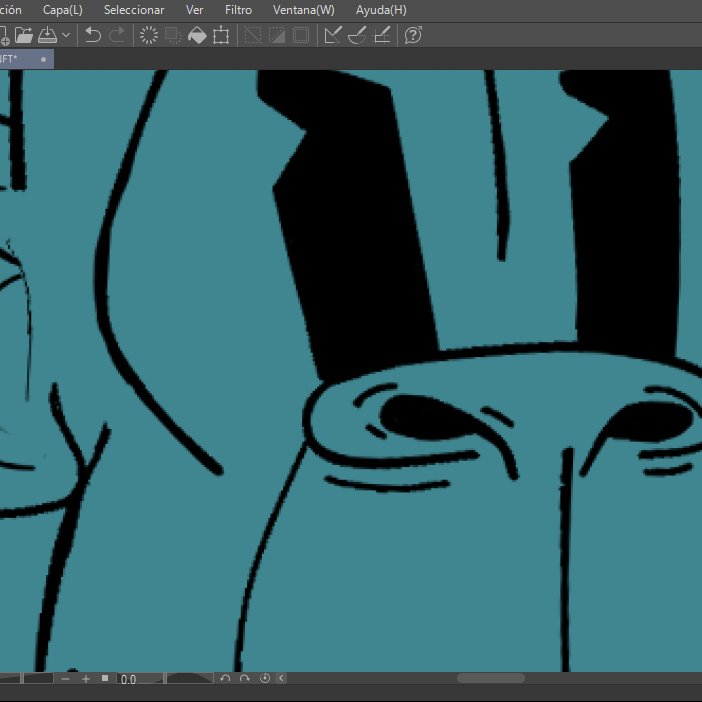Click the Undo arrow icon

pyautogui.click(x=93, y=35)
